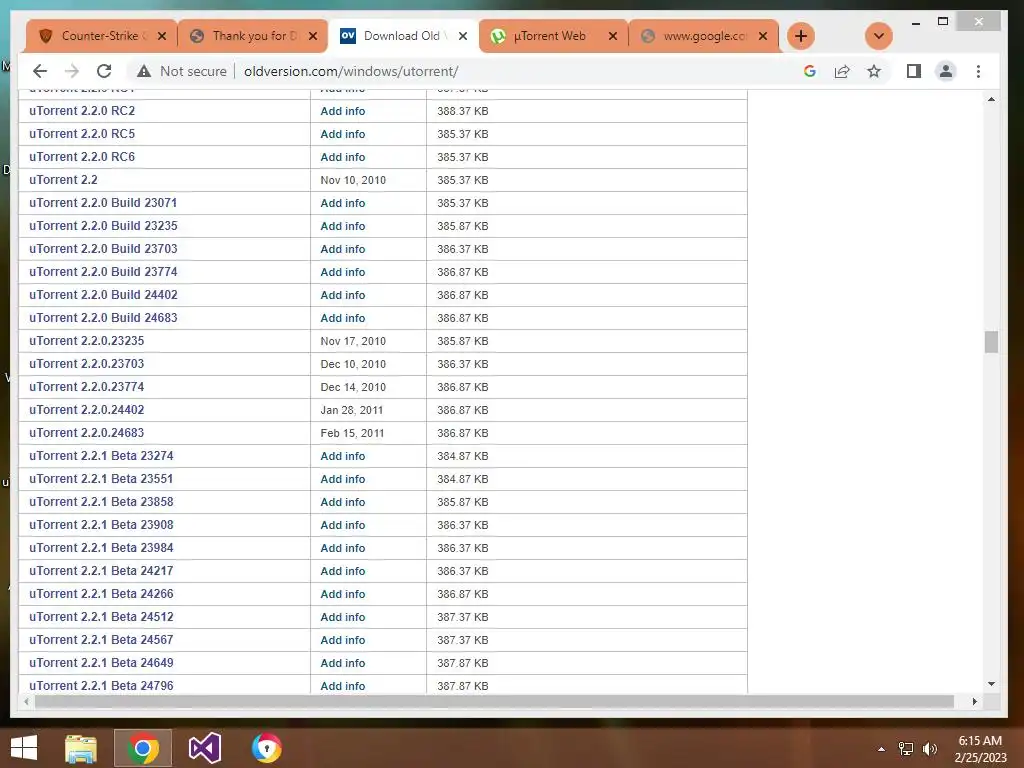Open the uTorrent 2.2.0 RC6 link
Screen dimensions: 1024x768
82,157
